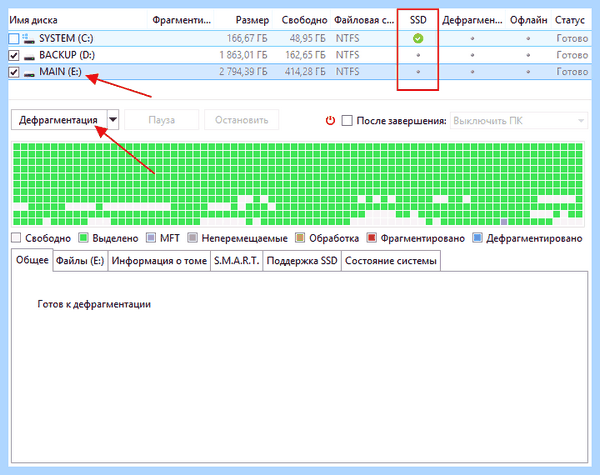Select the MAIN (E:) disk name
This screenshot has height=475, width=600.
point(60,72)
